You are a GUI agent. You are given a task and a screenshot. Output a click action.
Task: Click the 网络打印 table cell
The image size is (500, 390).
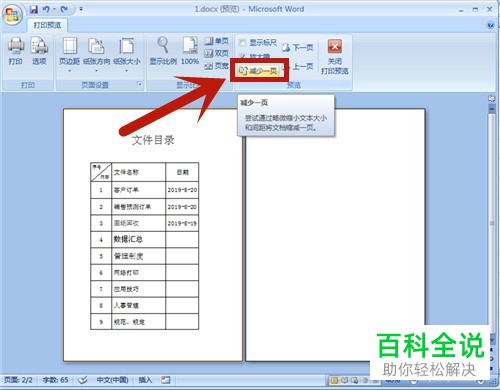(138, 273)
